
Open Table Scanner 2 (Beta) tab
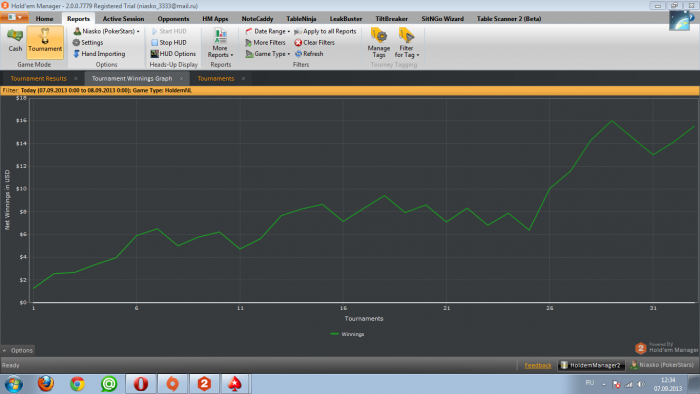(x=509, y=19)
